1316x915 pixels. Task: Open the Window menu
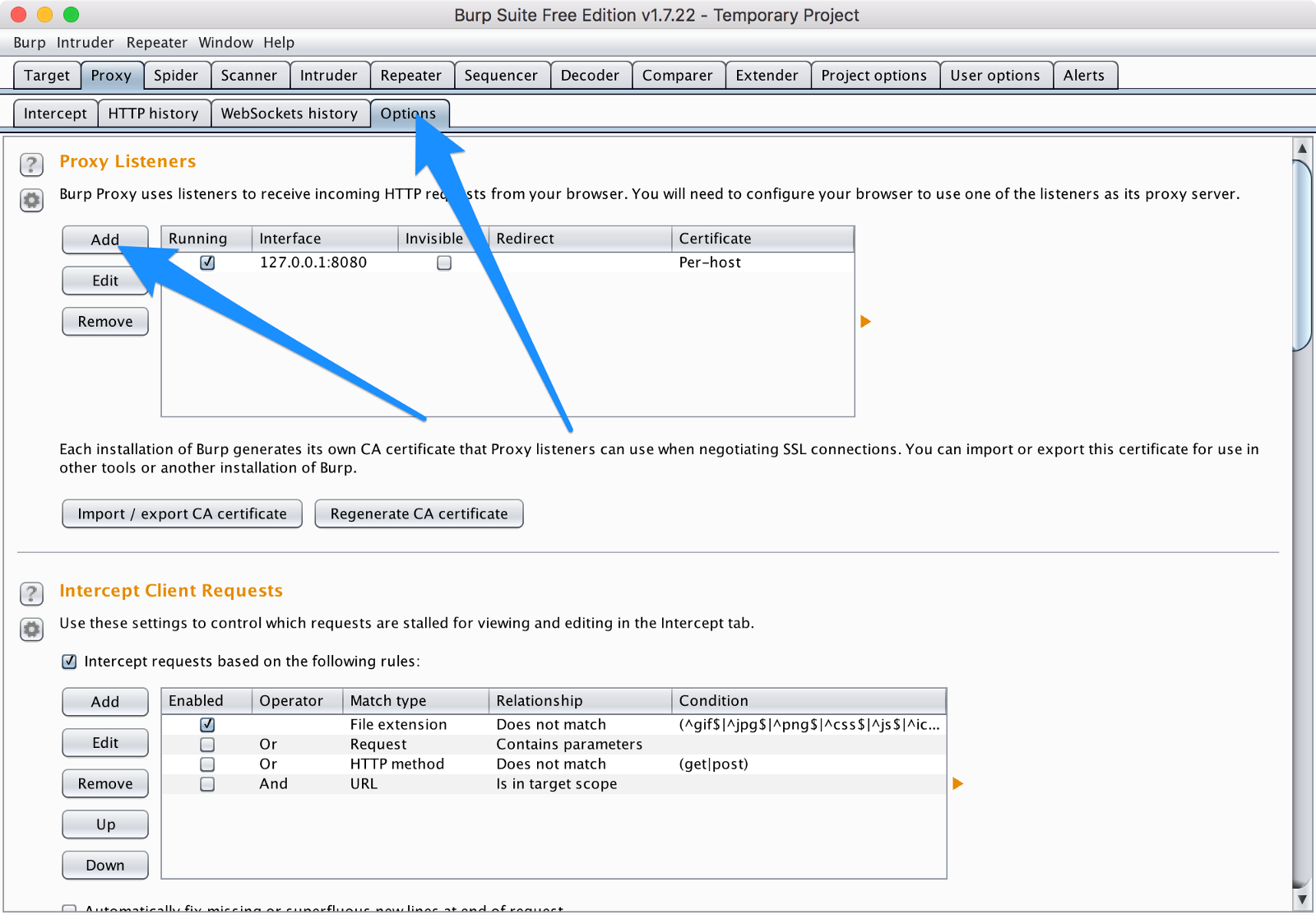point(225,43)
